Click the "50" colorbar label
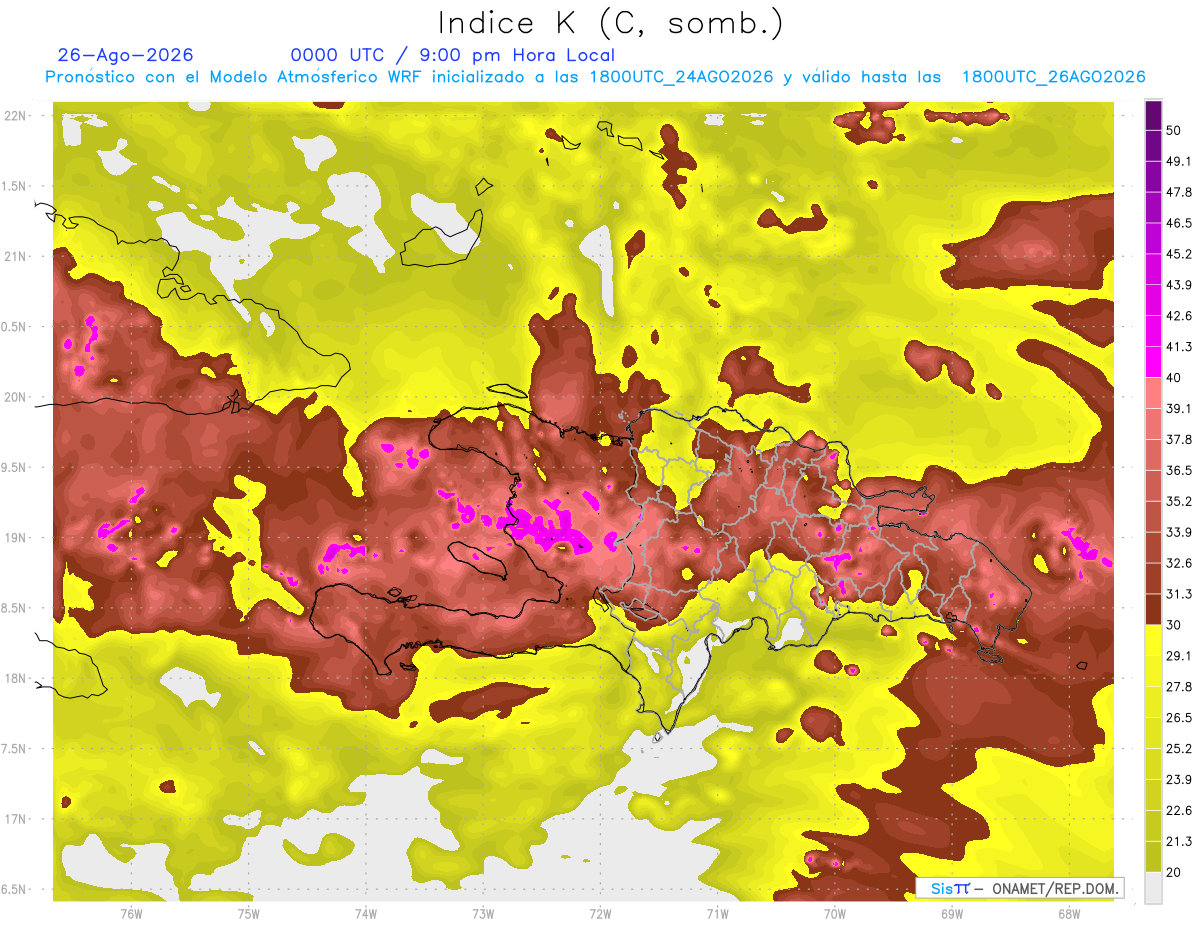This screenshot has height=927, width=1200. click(x=1174, y=130)
